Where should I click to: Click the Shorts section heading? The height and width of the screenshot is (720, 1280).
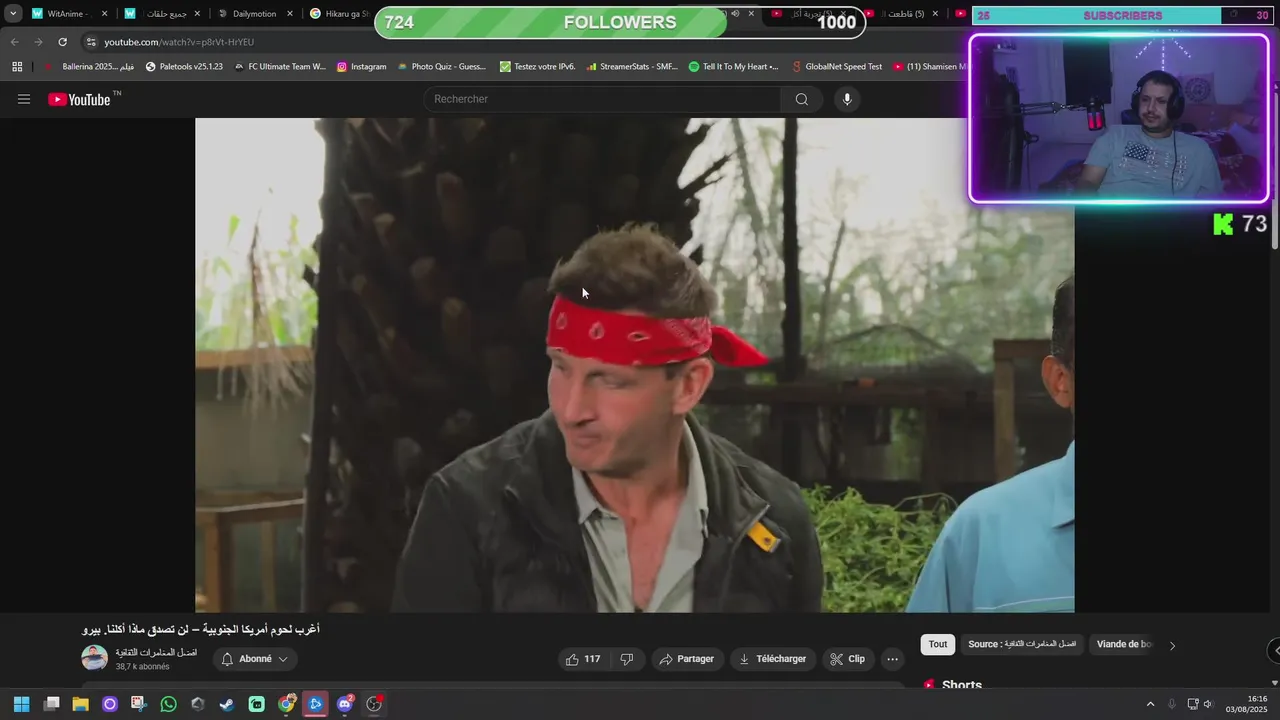962,685
